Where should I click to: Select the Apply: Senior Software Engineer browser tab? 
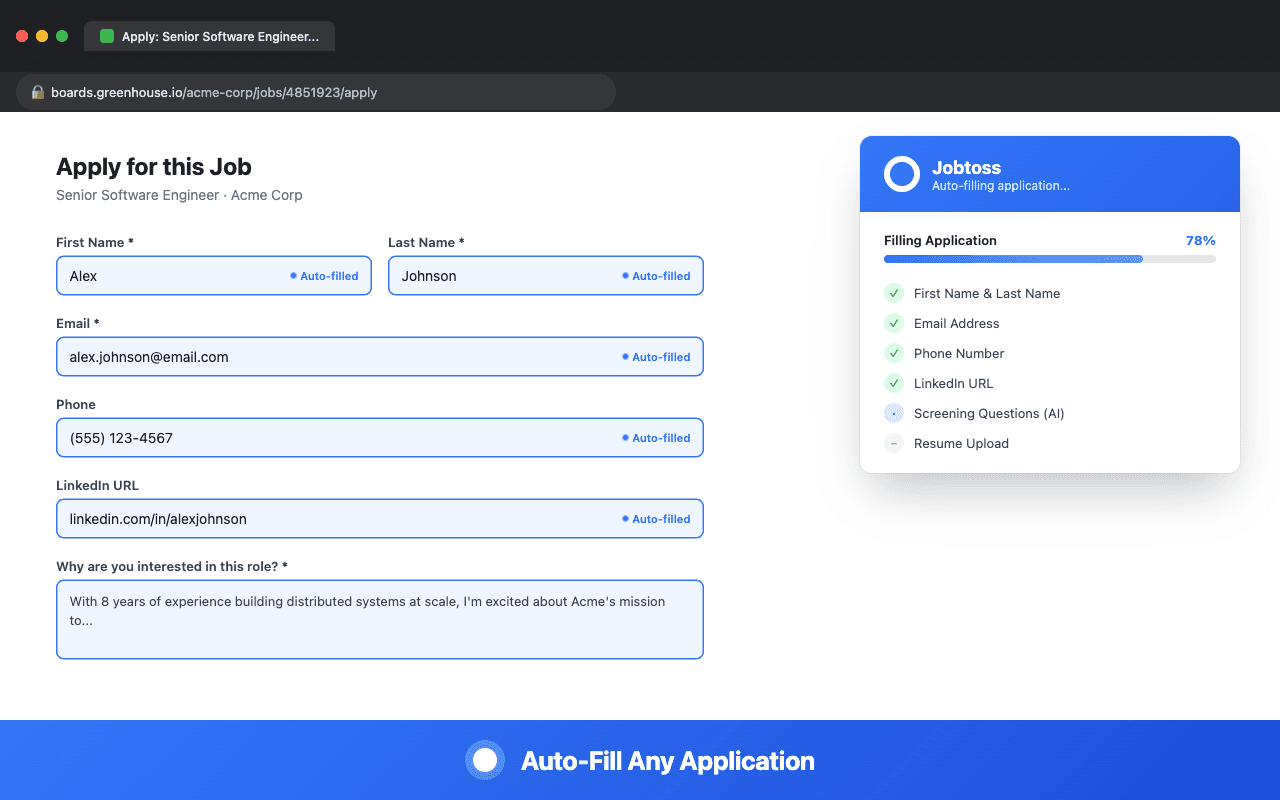coord(209,36)
